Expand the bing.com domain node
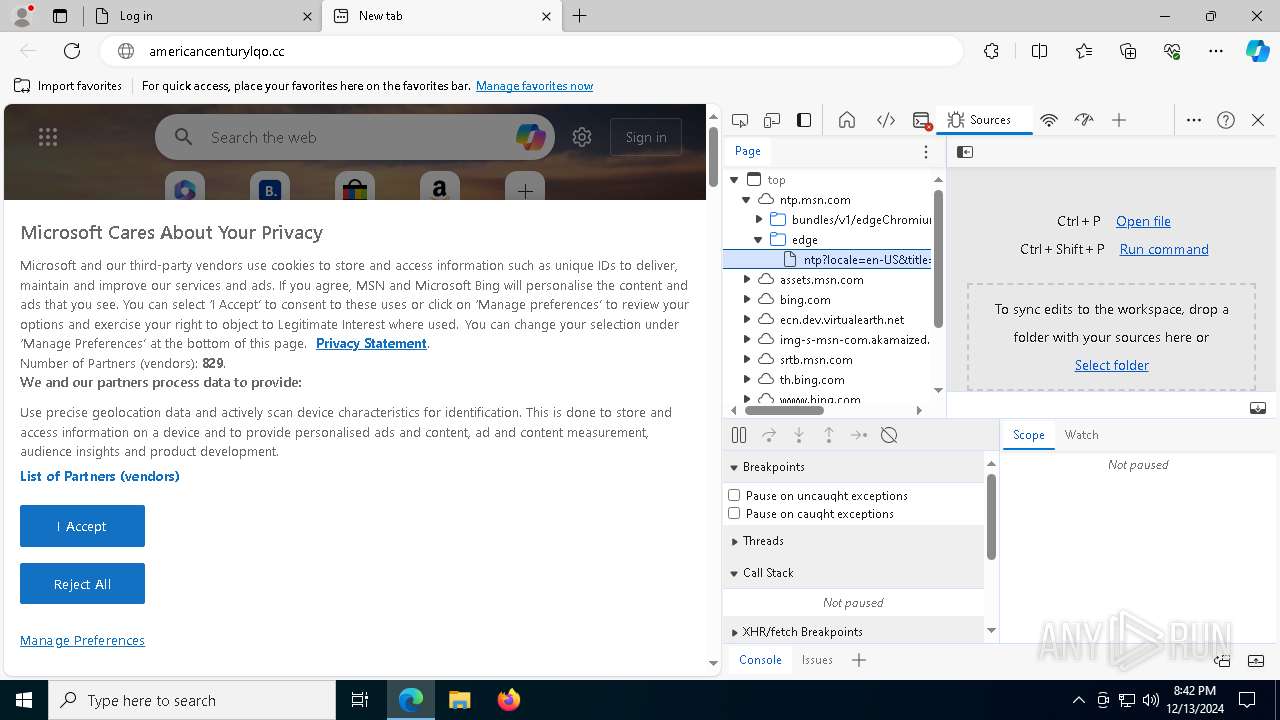The height and width of the screenshot is (720, 1280). coord(746,300)
